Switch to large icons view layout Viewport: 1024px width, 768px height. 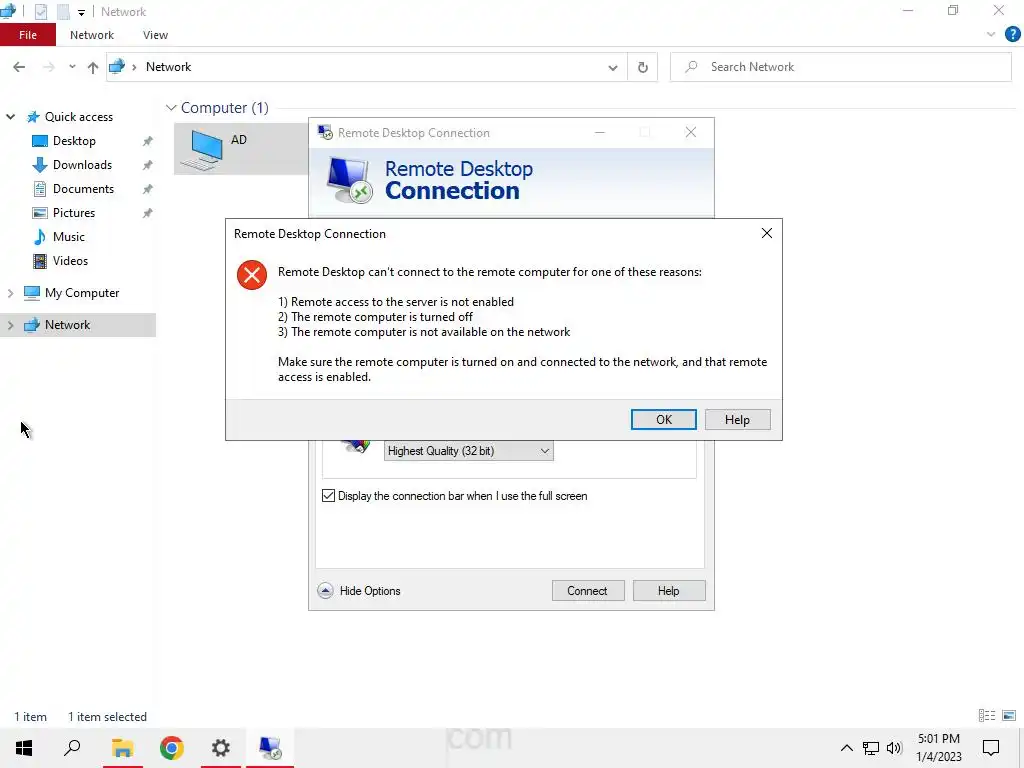pyautogui.click(x=1009, y=716)
